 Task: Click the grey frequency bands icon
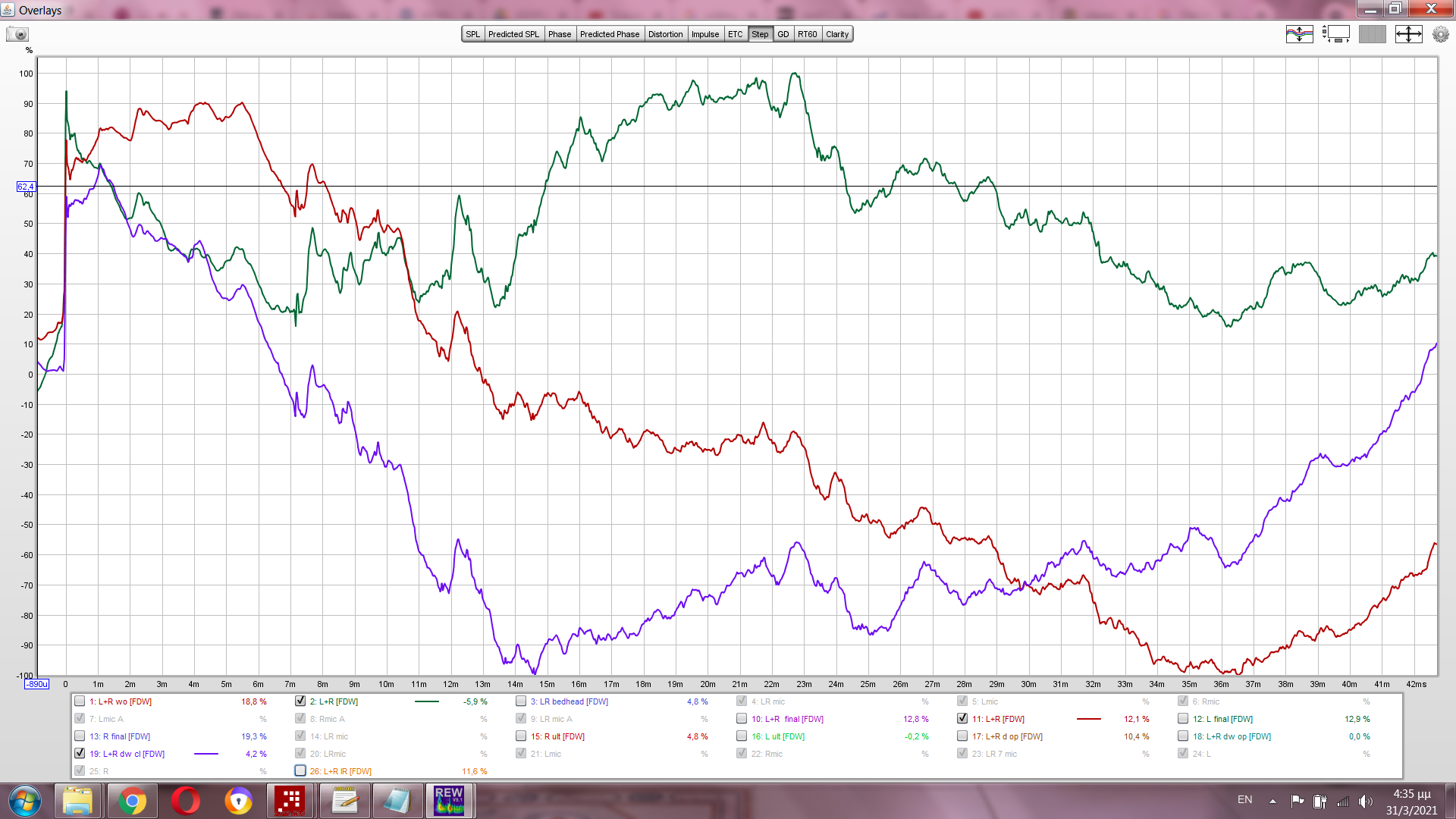(1372, 34)
